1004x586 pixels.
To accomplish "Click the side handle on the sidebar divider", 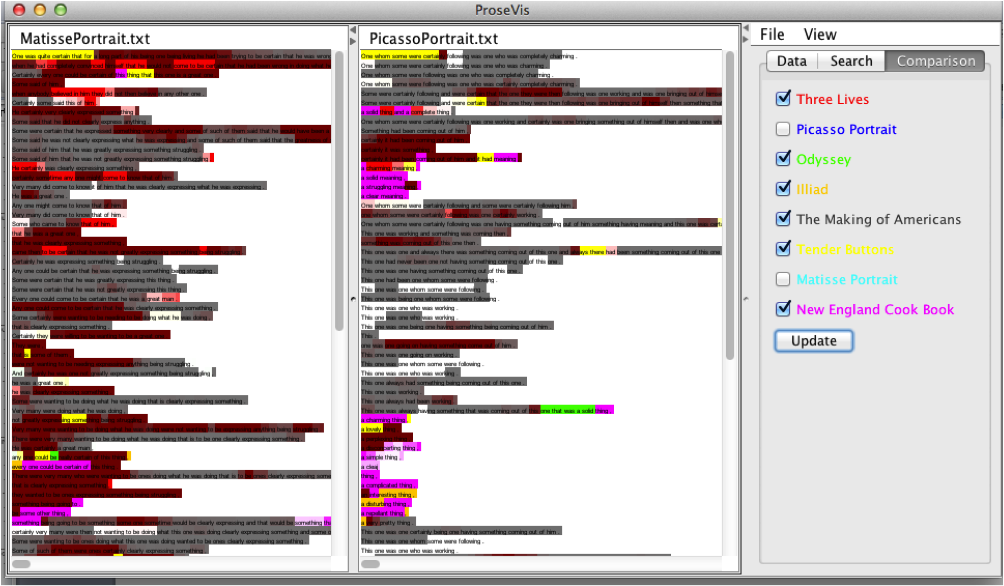I will pyautogui.click(x=745, y=298).
